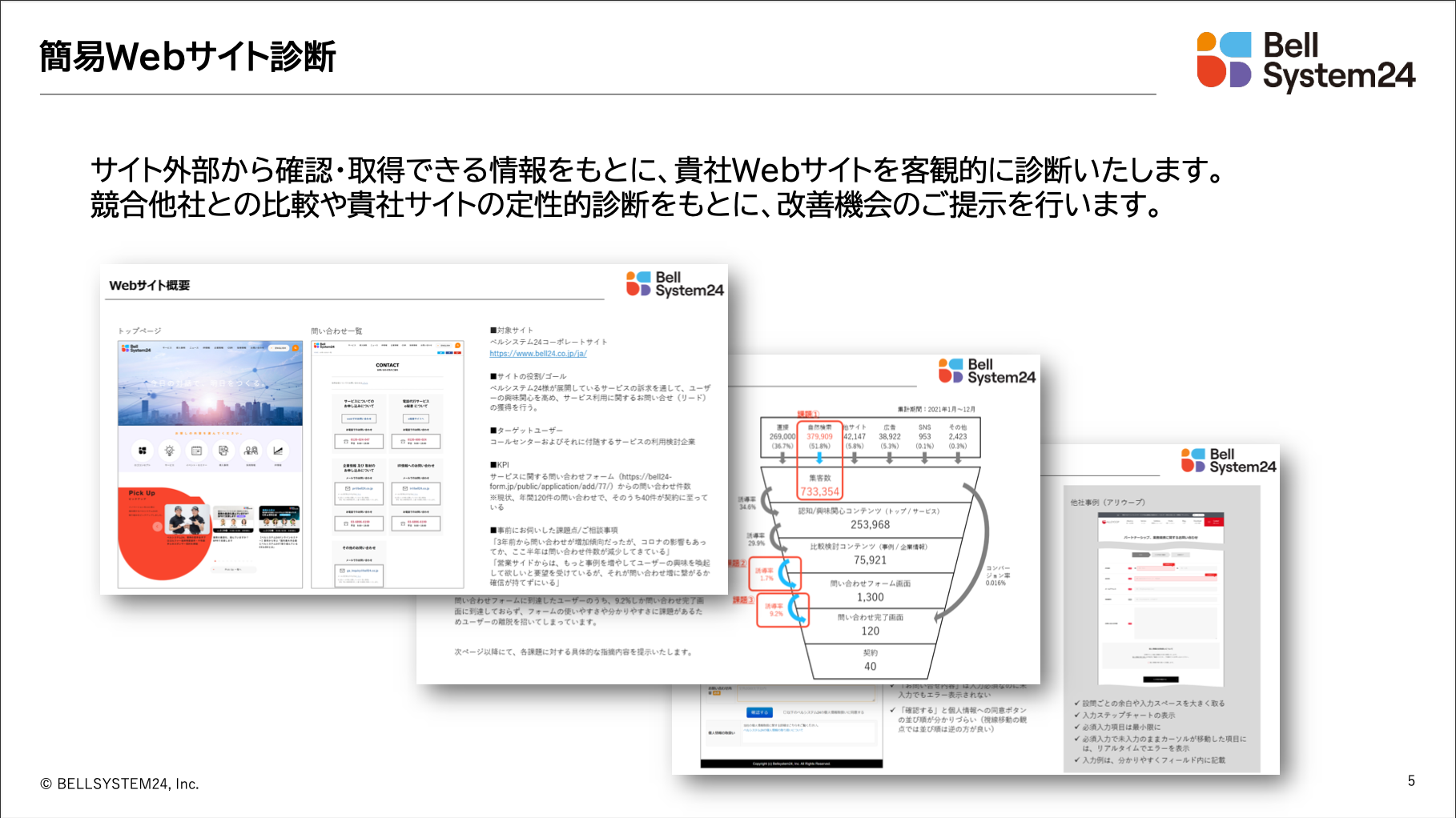The height and width of the screenshot is (818, 1456).
Task: Click the その他 2,423 table cell
Action: 958,437
